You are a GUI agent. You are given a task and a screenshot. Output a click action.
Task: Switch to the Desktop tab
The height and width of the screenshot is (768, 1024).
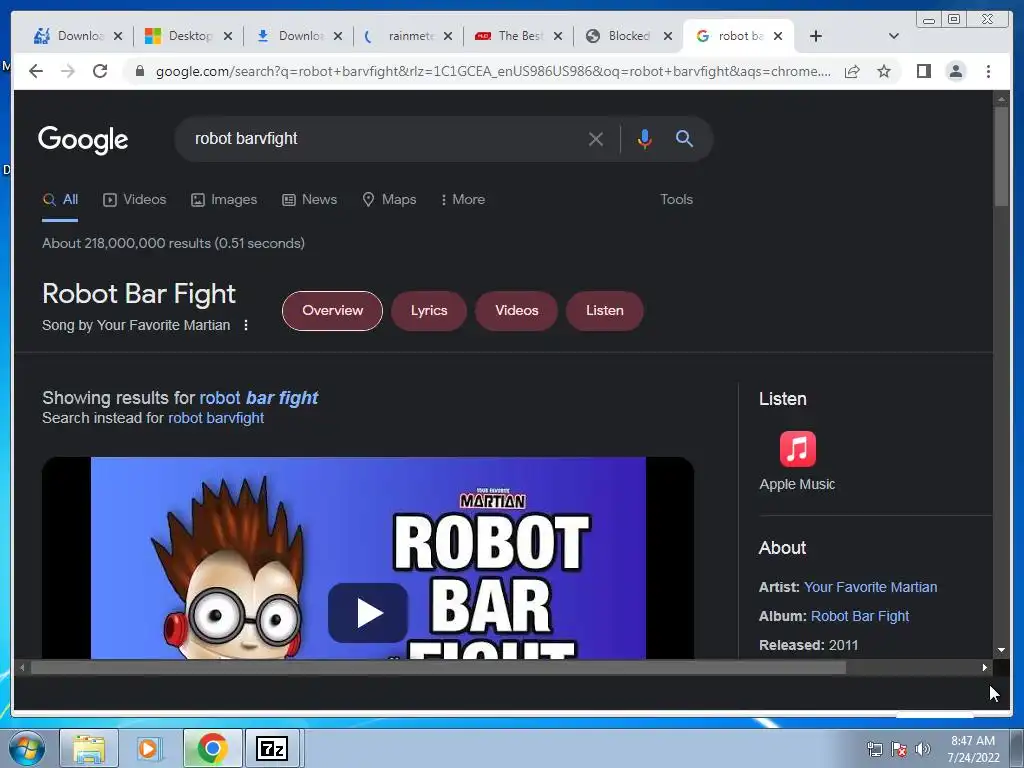[188, 36]
